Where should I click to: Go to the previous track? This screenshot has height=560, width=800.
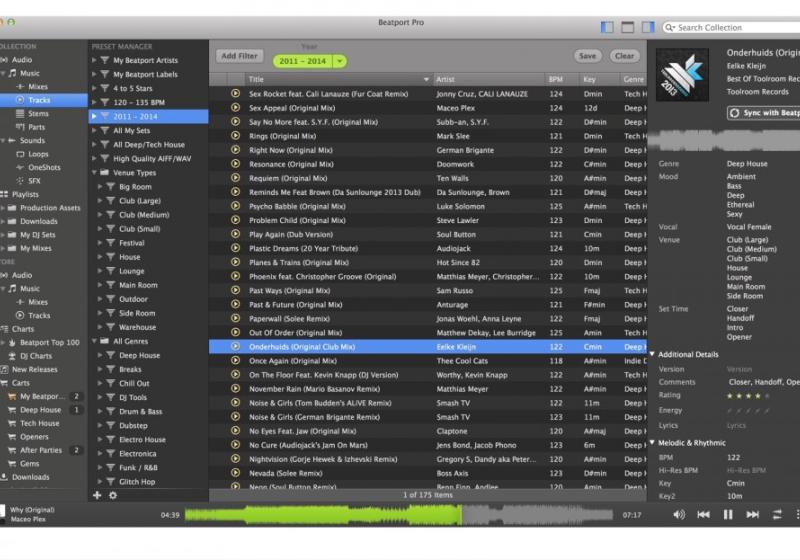(703, 514)
